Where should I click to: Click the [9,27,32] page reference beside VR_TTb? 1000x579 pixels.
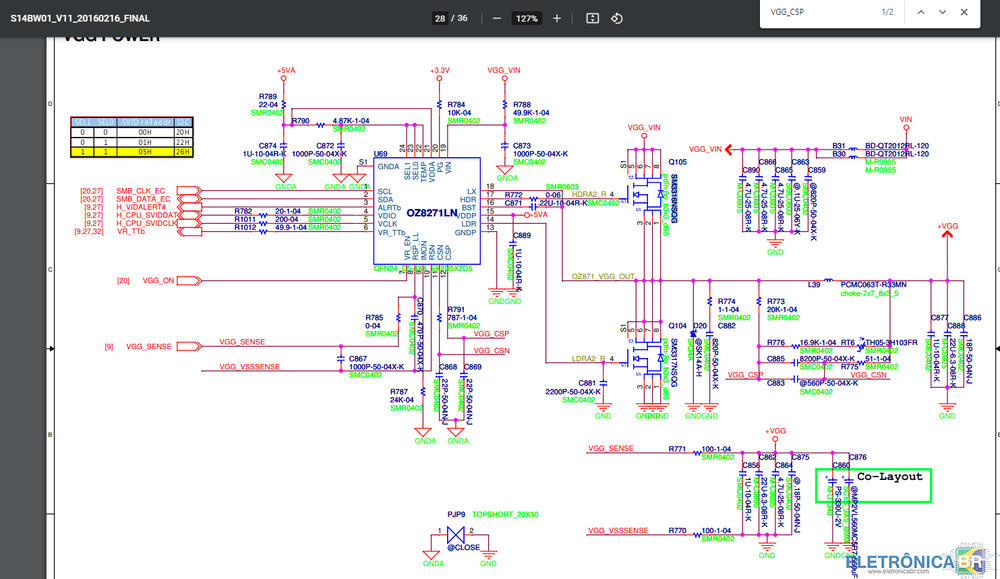(x=89, y=231)
